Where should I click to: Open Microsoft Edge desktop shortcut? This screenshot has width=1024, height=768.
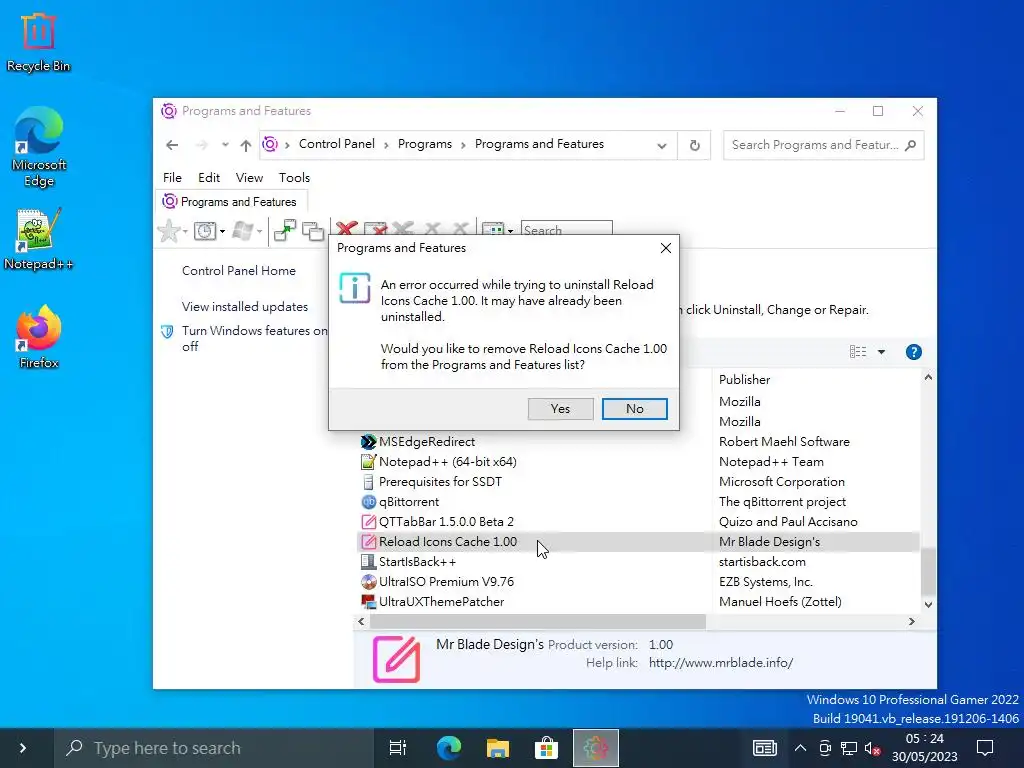coord(39,148)
